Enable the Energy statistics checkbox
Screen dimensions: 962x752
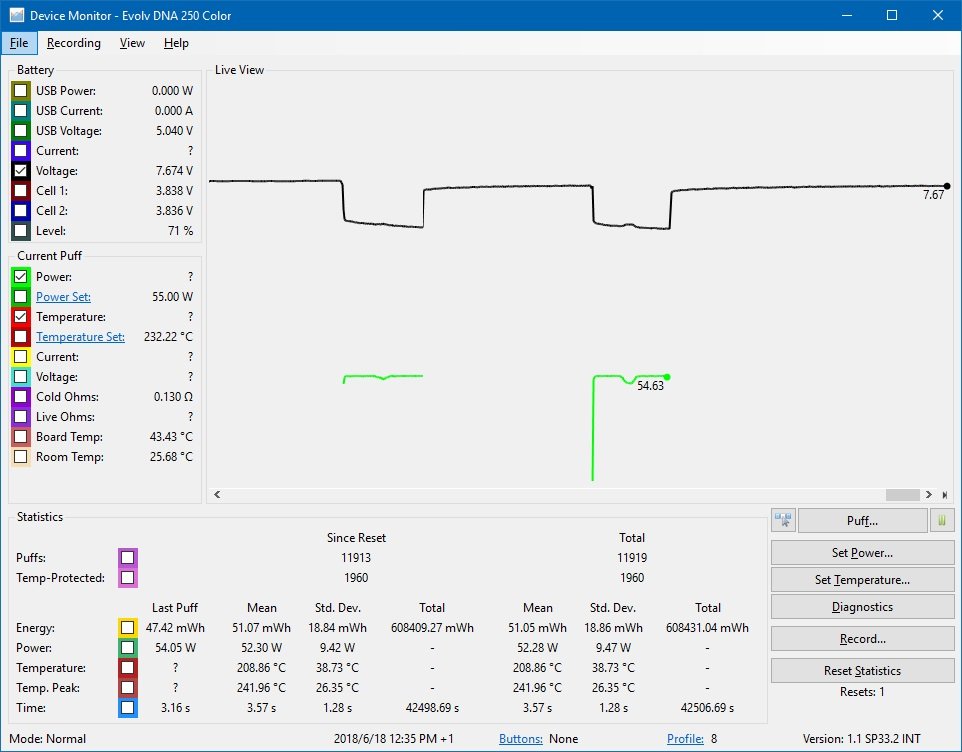point(128,628)
